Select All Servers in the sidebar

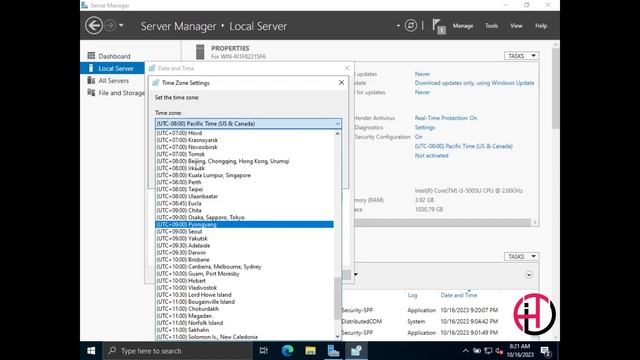point(112,80)
